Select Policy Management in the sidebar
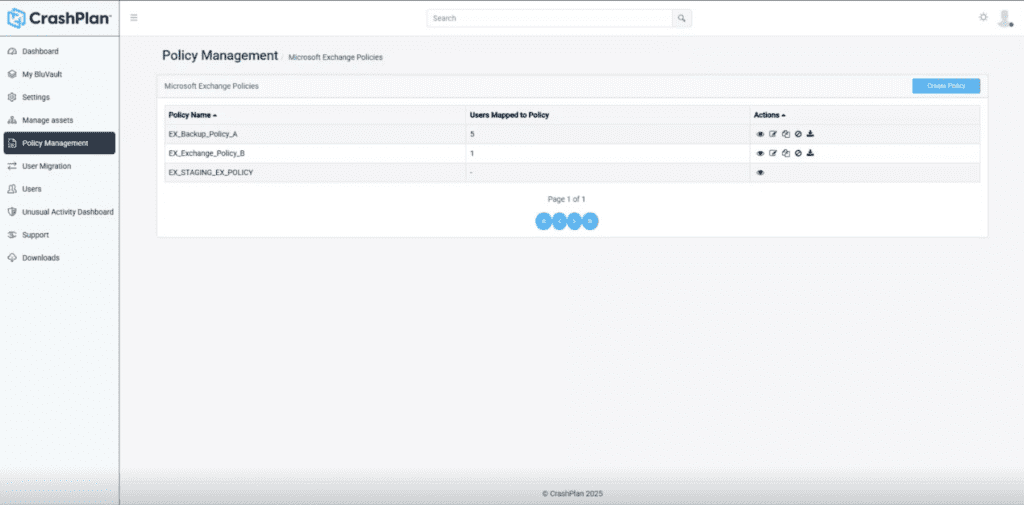This screenshot has width=1024, height=505. [59, 143]
